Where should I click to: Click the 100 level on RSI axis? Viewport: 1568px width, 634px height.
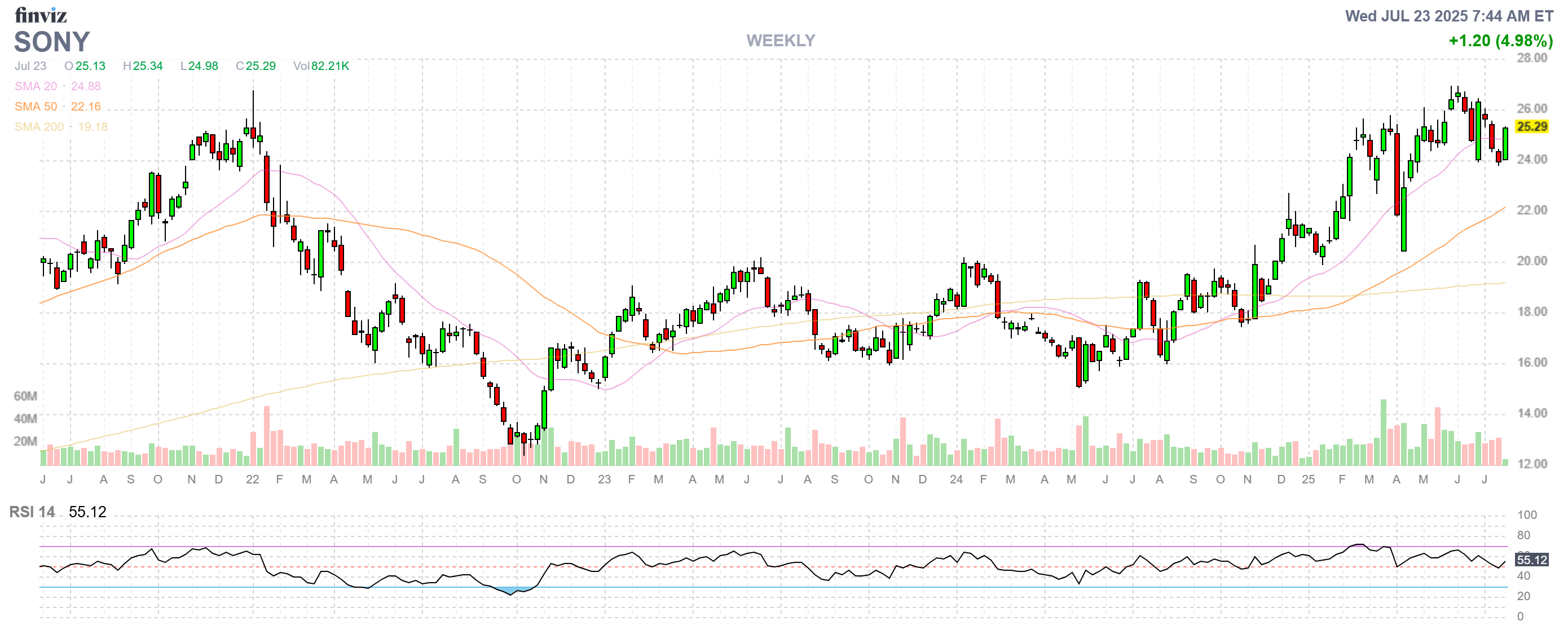(1527, 515)
